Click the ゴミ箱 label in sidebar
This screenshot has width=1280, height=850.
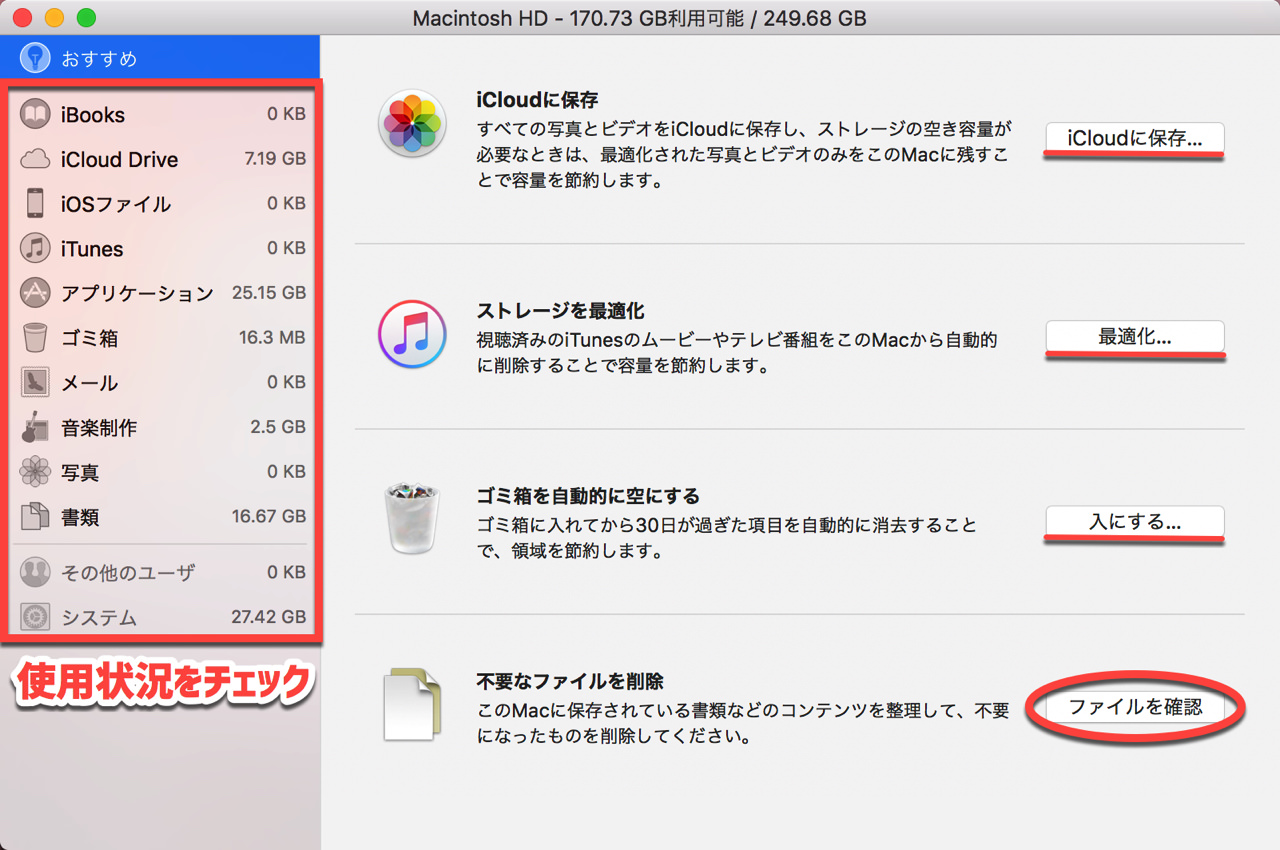tap(90, 338)
